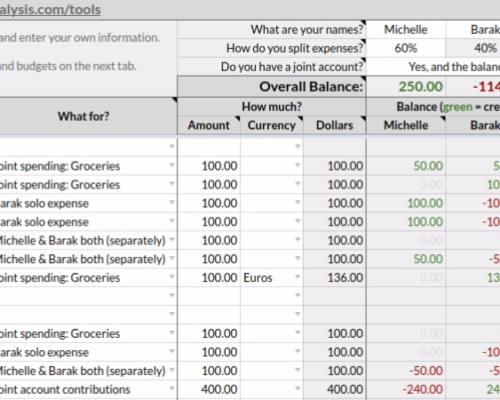
Task: Click the Dollars column header
Action: (x=335, y=125)
